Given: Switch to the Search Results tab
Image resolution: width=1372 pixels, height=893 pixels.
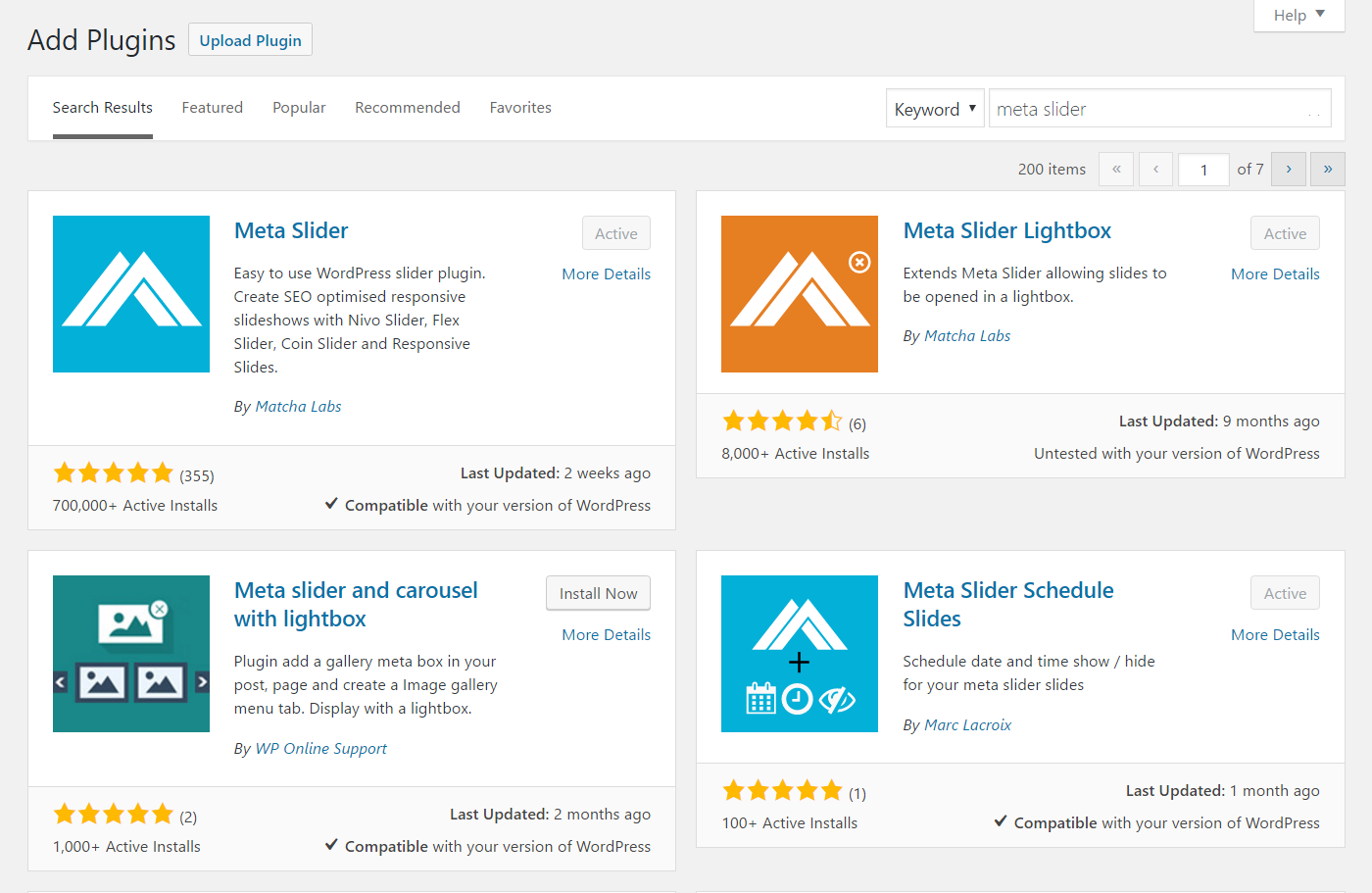Looking at the screenshot, I should pos(103,108).
